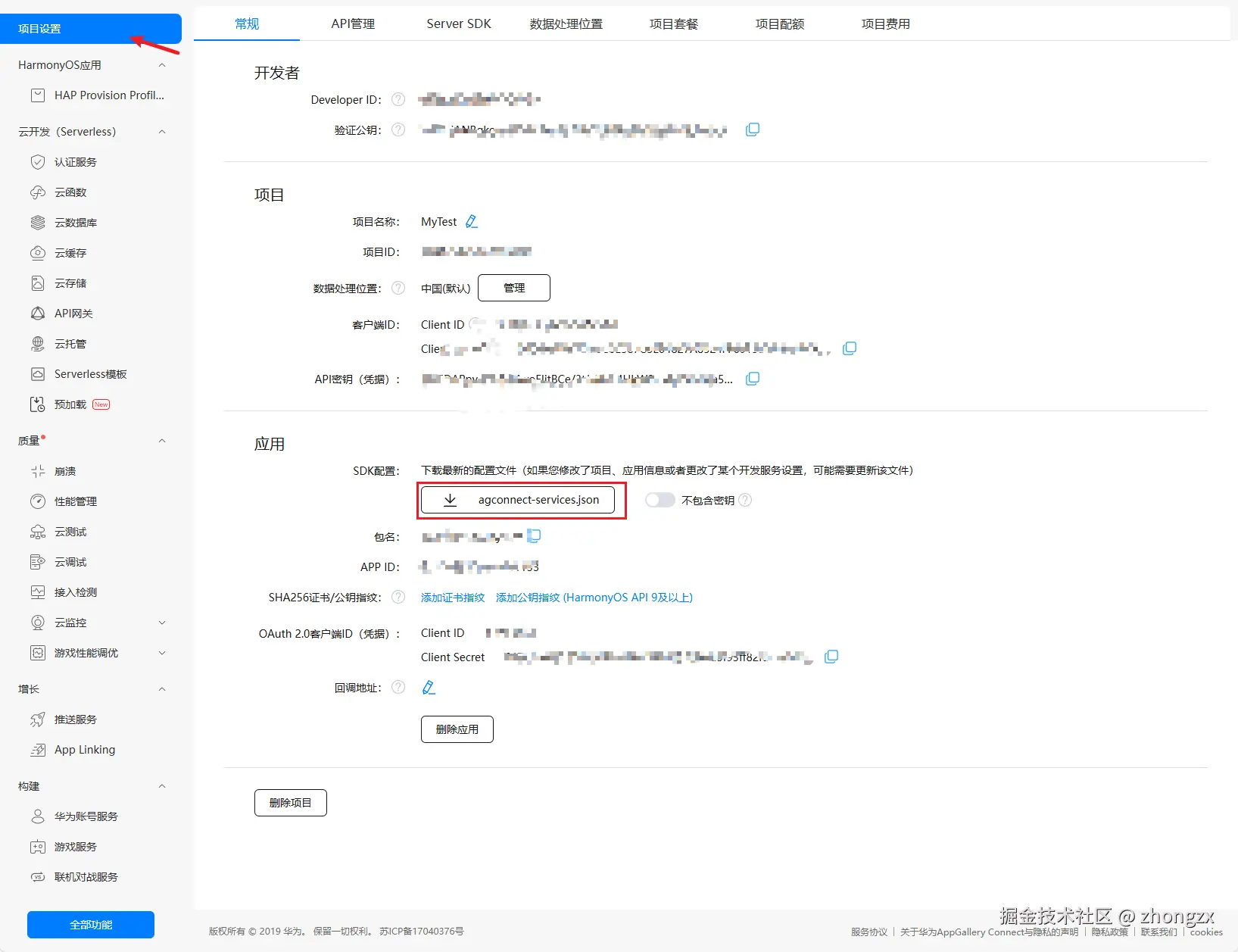Copy the 验证公钥 value
The image size is (1238, 952).
753,130
